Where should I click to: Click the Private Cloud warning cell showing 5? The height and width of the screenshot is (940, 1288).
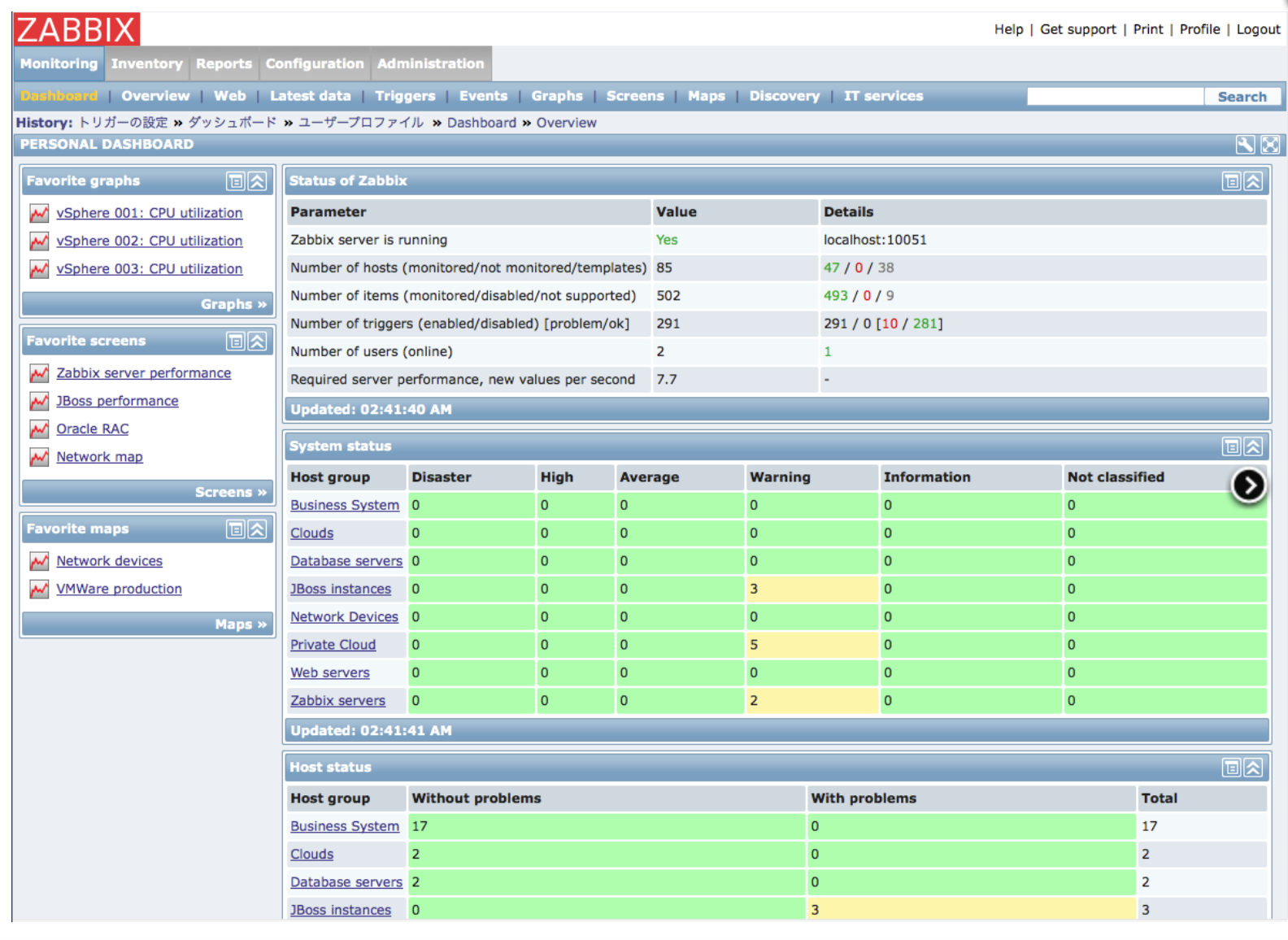point(811,645)
